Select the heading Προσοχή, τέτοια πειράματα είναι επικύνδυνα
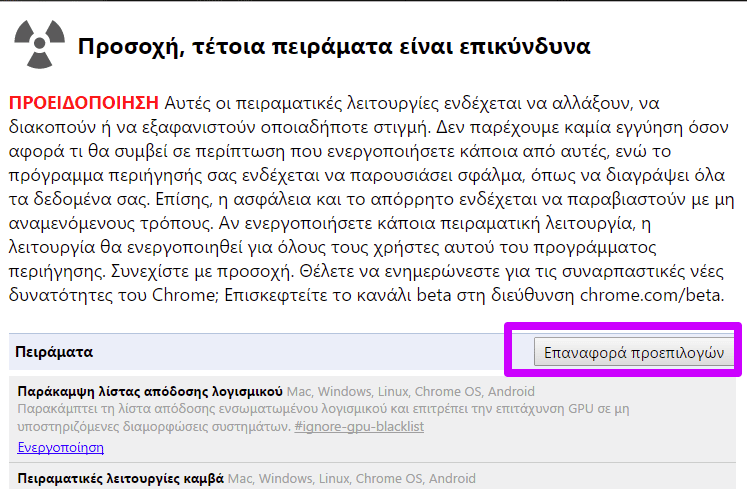The height and width of the screenshot is (489, 747). click(334, 47)
